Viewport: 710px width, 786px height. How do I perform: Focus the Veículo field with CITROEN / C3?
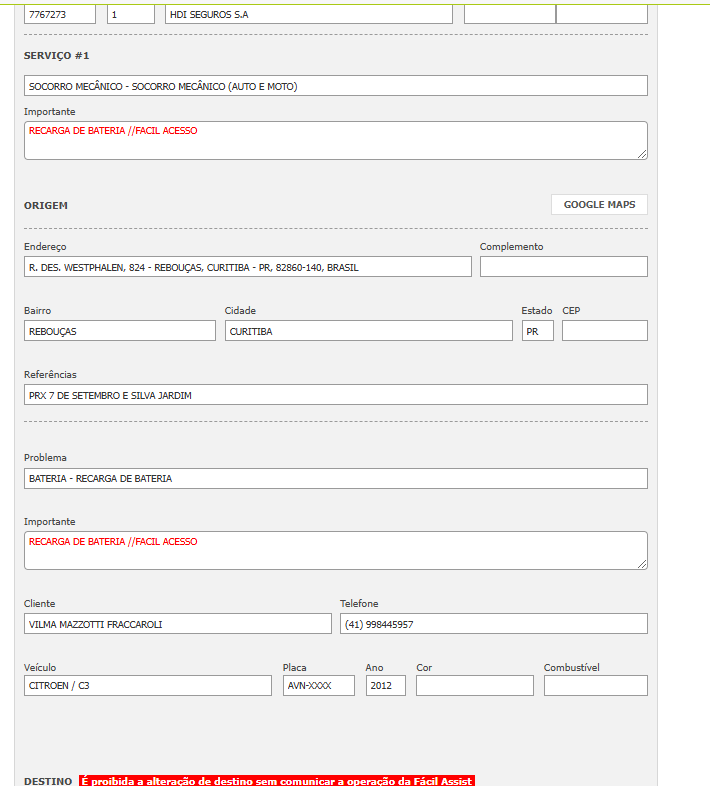(x=147, y=686)
